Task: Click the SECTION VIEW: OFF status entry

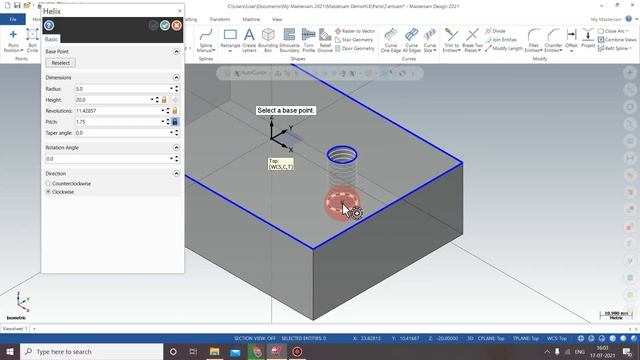Action: (254, 338)
